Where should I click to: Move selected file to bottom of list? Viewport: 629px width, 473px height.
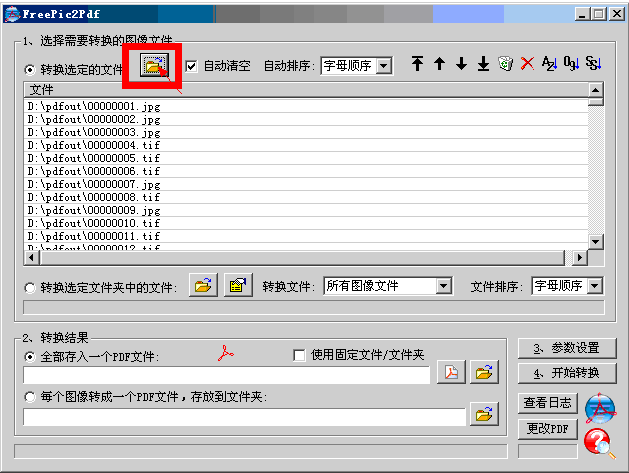pyautogui.click(x=483, y=63)
